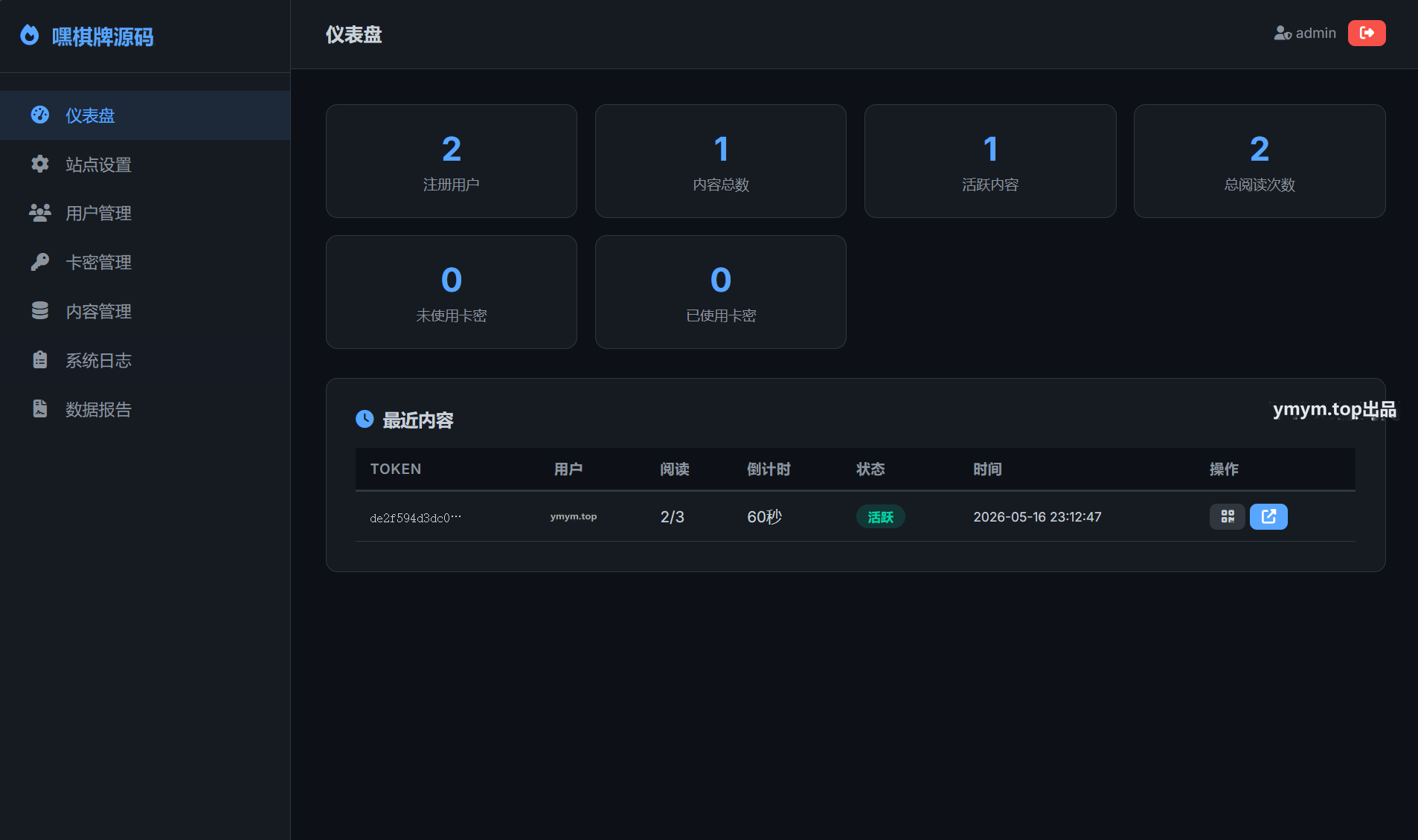The height and width of the screenshot is (840, 1418).
Task: Show QR code for token de2f594d3dc0
Action: tap(1228, 516)
